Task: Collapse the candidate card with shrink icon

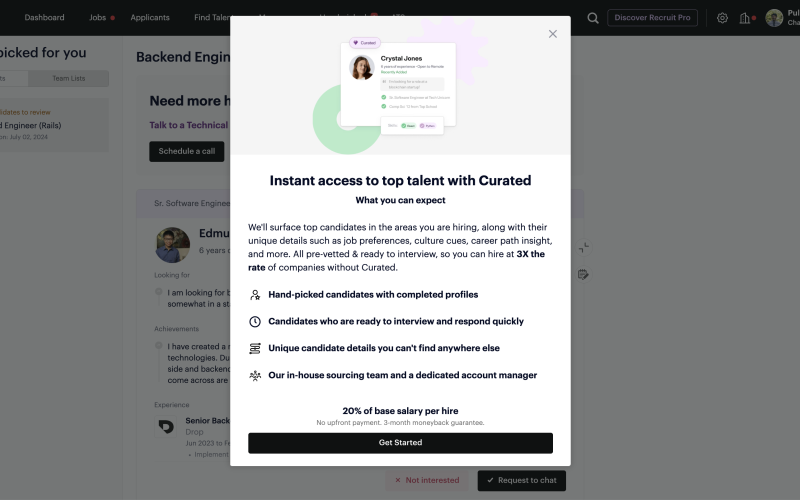Action: pyautogui.click(x=584, y=247)
